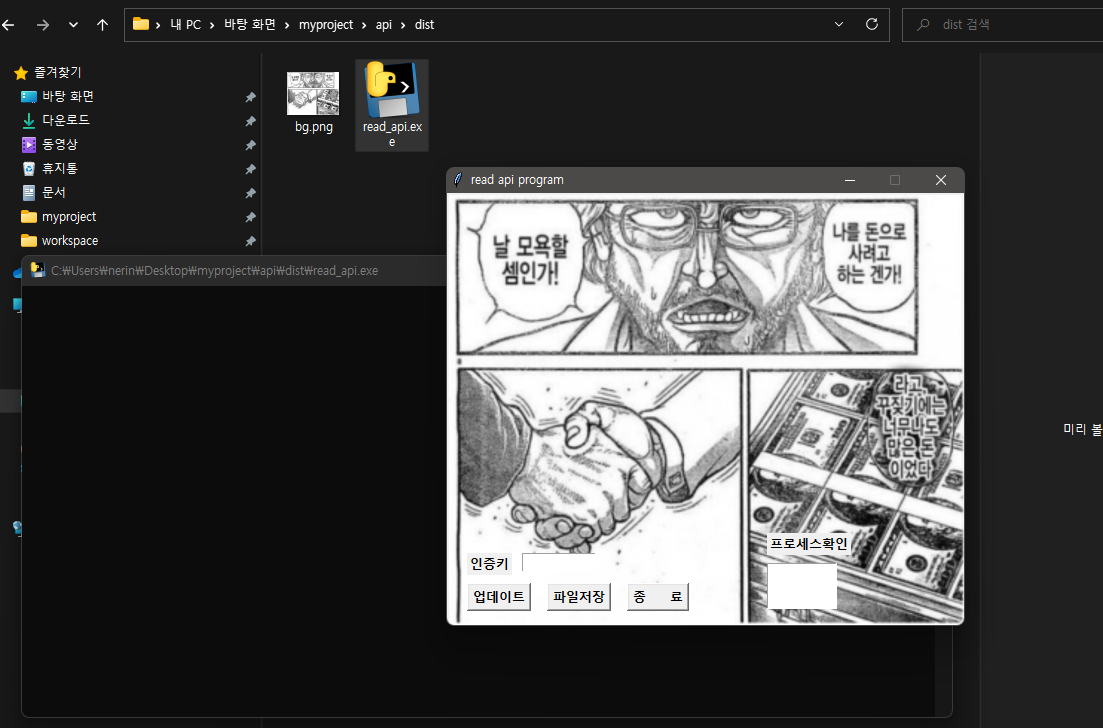Click 바탕 화면 in address breadcrumb

coord(250,25)
